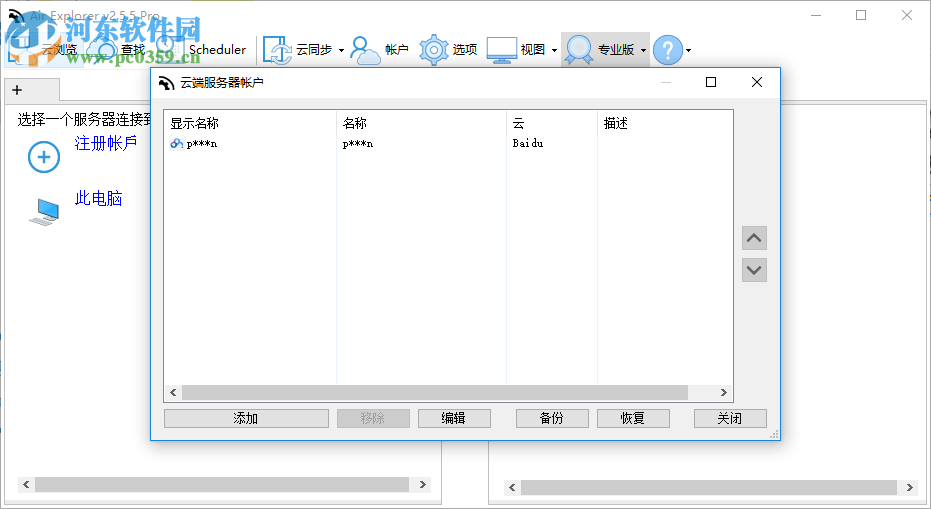Image resolution: width=931 pixels, height=509 pixels.
Task: Sort by 名称 column header
Action: click(x=354, y=123)
